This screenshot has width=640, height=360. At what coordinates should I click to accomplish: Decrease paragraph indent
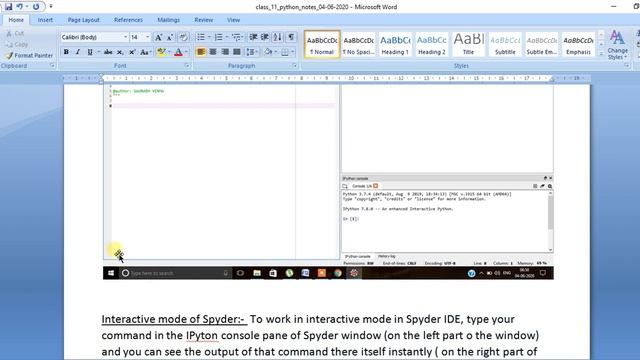pyautogui.click(x=253, y=37)
